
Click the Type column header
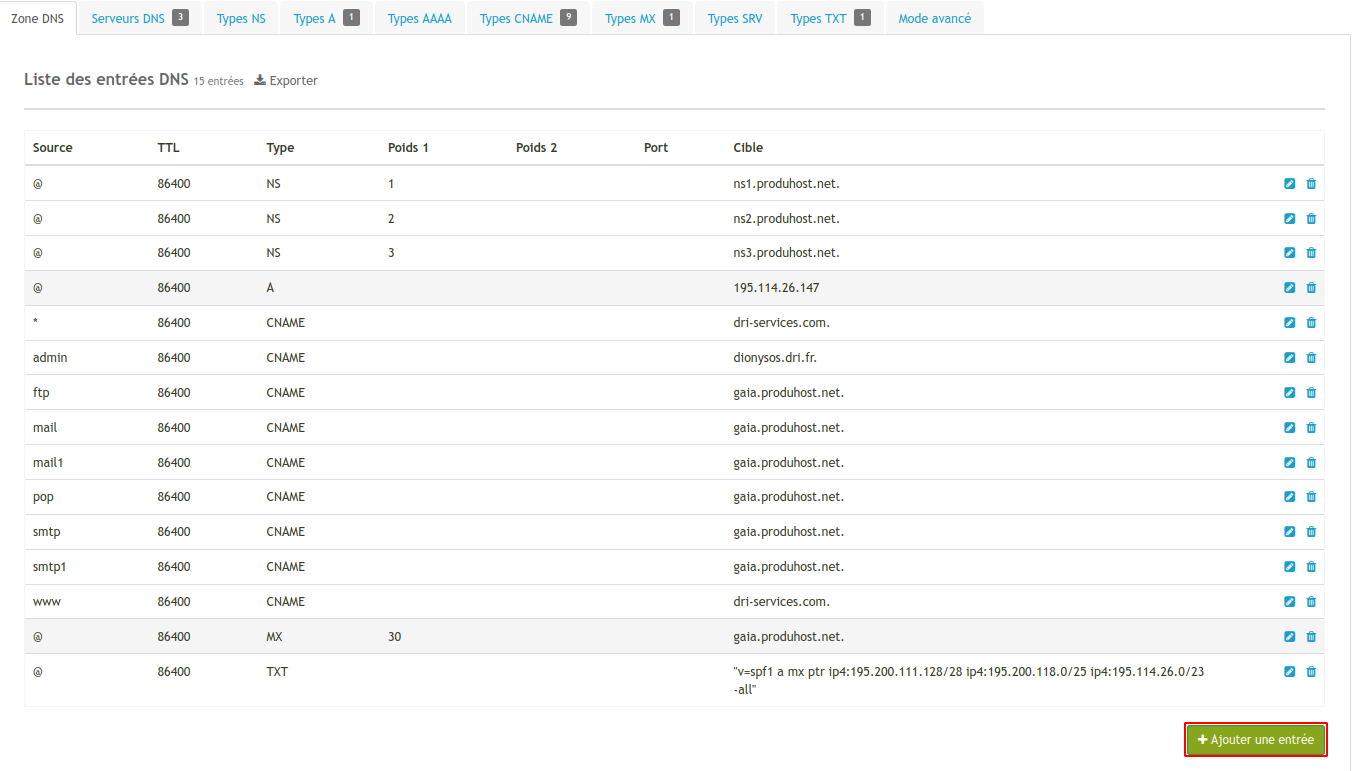(281, 148)
